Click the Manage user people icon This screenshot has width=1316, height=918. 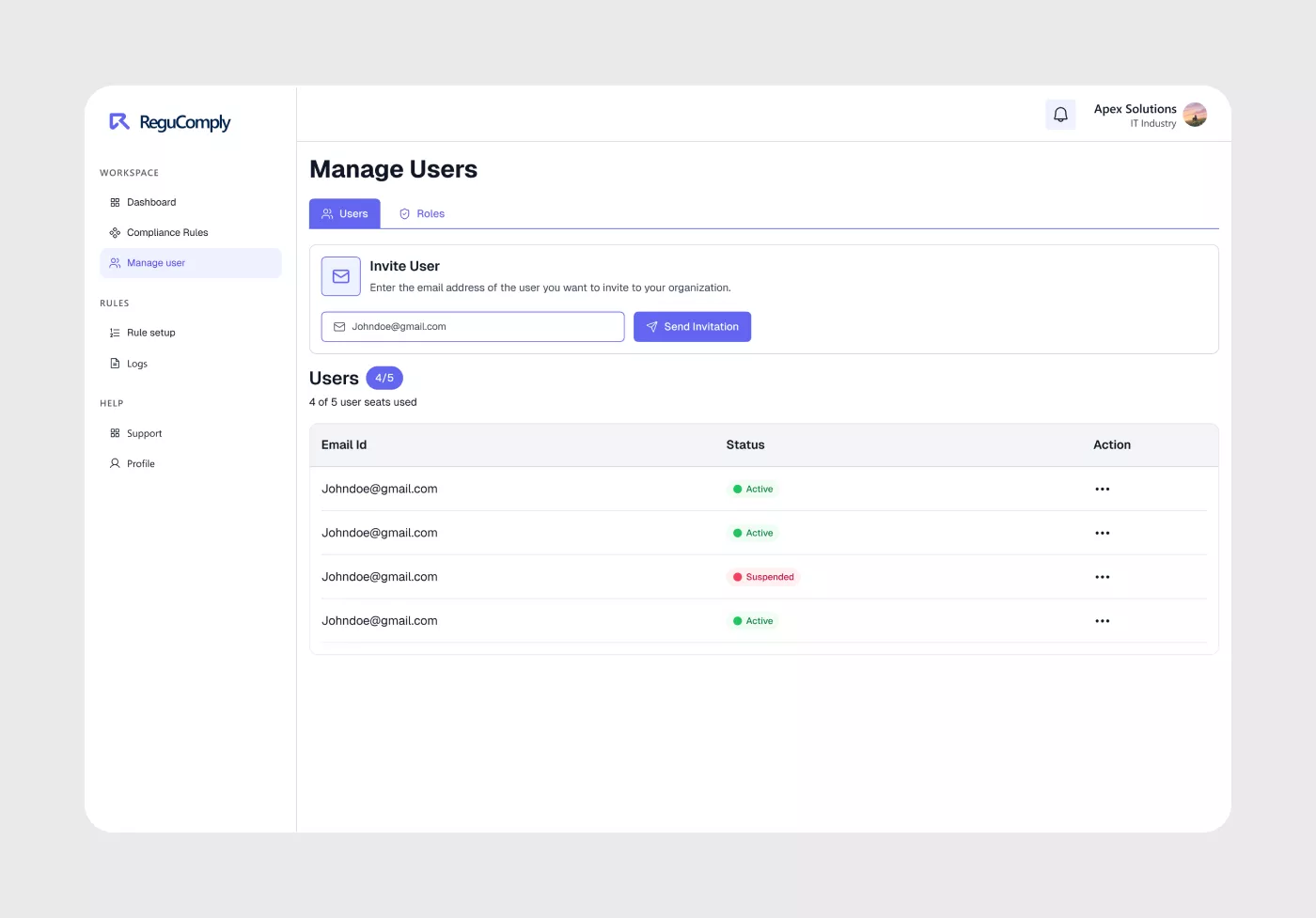[x=115, y=263]
